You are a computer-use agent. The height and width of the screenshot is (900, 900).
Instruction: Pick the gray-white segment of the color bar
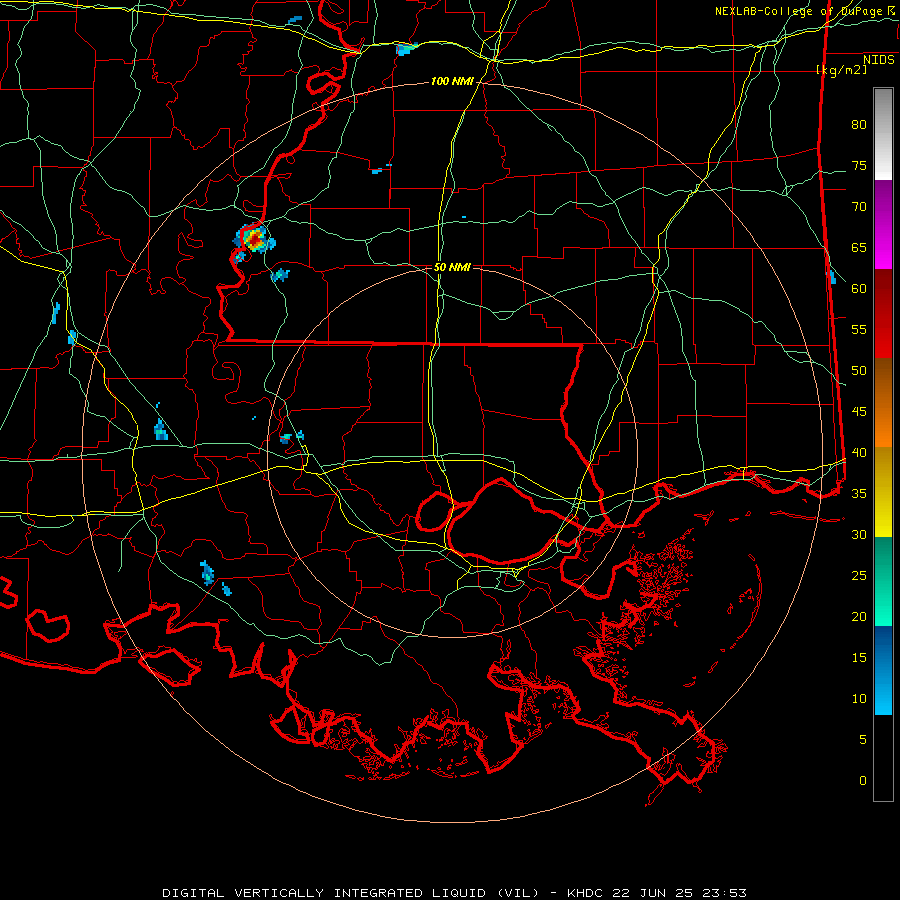point(883,134)
